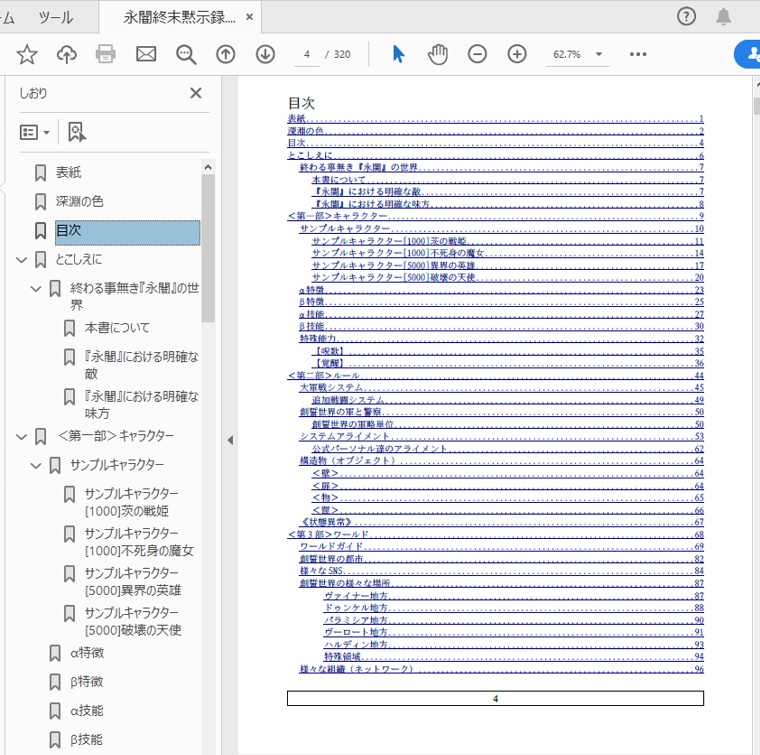
Task: Click the cloud upload icon
Action: point(66,54)
